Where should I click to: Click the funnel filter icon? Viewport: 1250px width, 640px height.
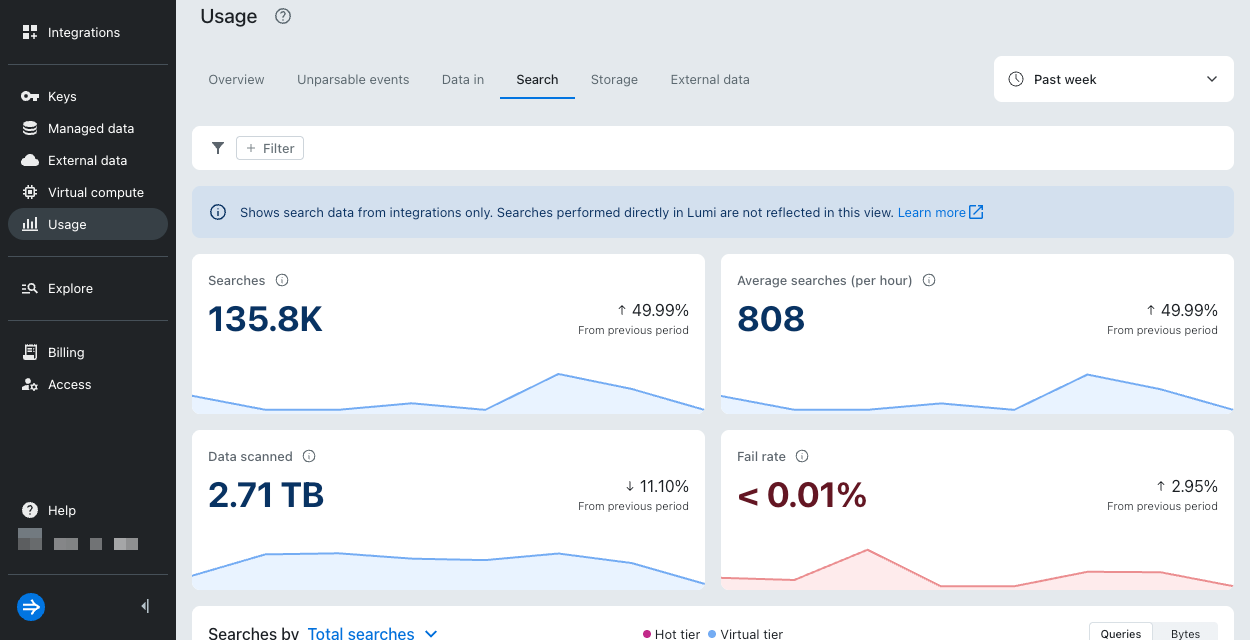218,148
